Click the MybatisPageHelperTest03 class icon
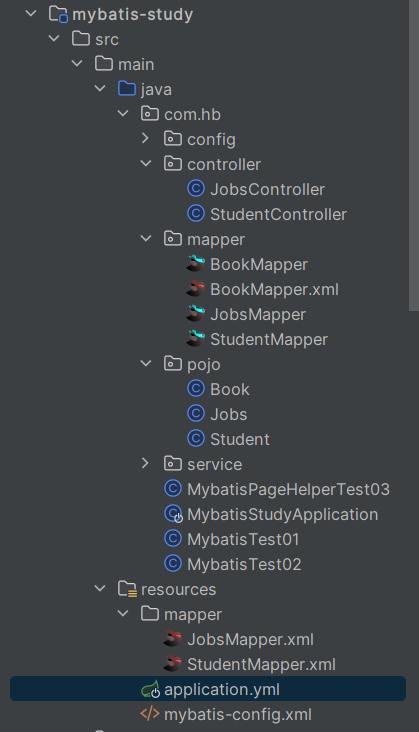Viewport: 419px width, 732px height. click(x=173, y=488)
